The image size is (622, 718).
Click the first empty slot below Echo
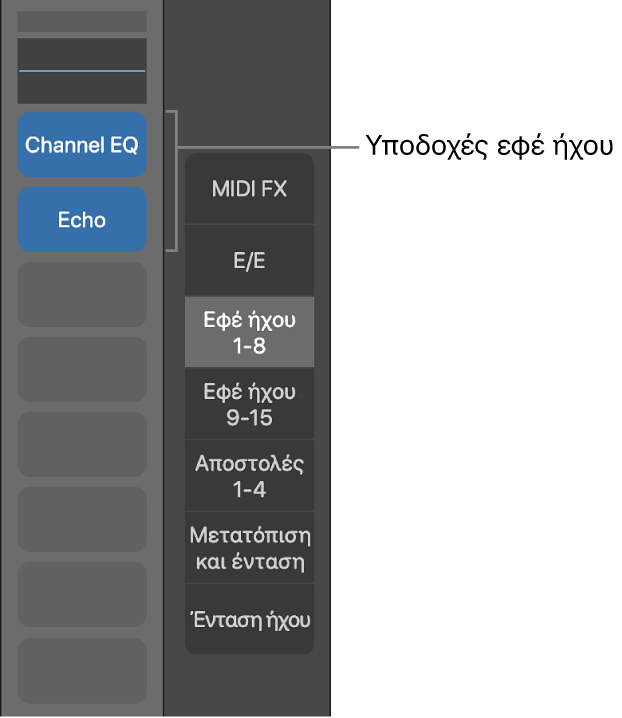(x=82, y=295)
